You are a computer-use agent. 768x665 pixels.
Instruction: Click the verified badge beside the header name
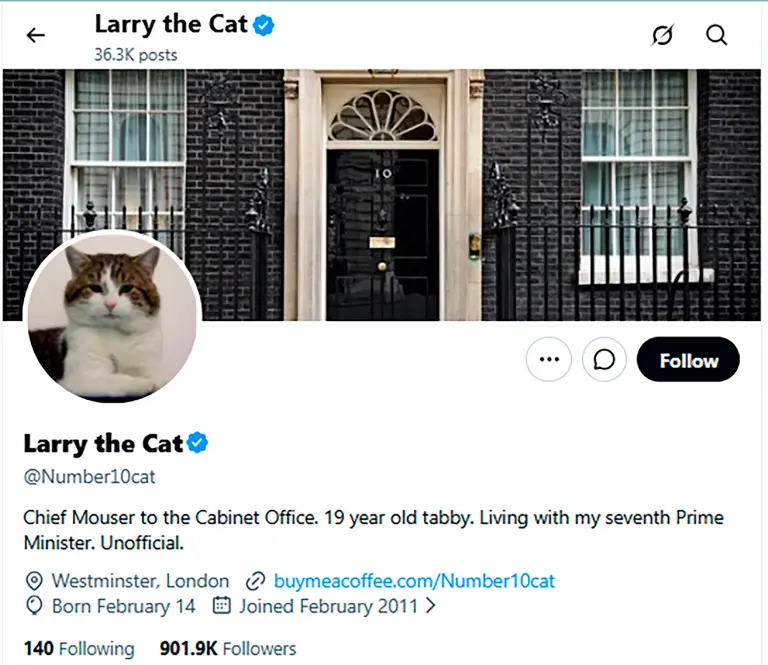pyautogui.click(x=264, y=25)
